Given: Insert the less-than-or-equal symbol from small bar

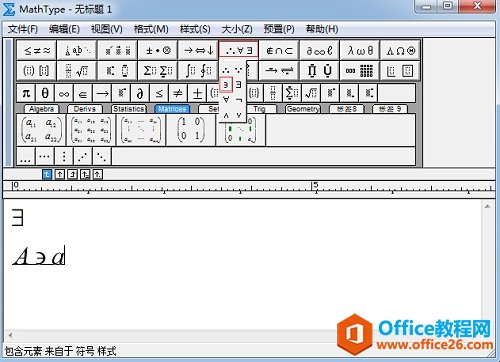Looking at the screenshot, I should pos(159,93).
